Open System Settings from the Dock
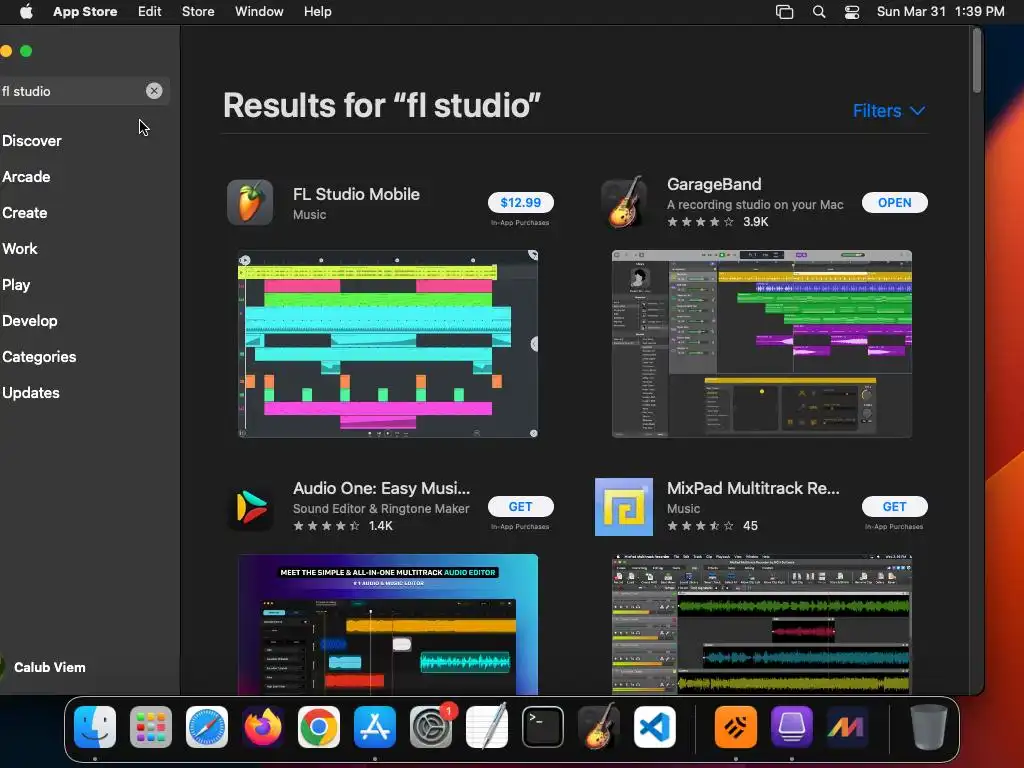The width and height of the screenshot is (1024, 768). (x=431, y=727)
